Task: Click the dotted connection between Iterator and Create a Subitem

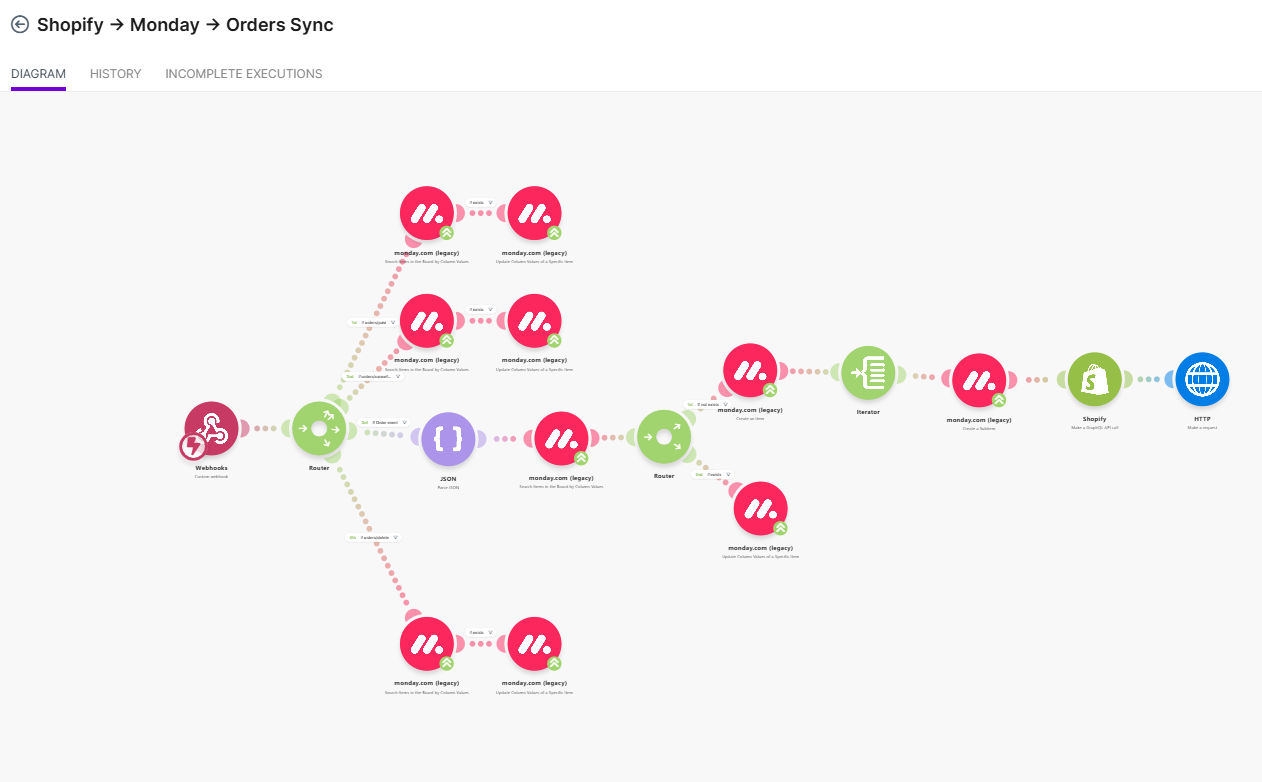Action: tap(924, 377)
